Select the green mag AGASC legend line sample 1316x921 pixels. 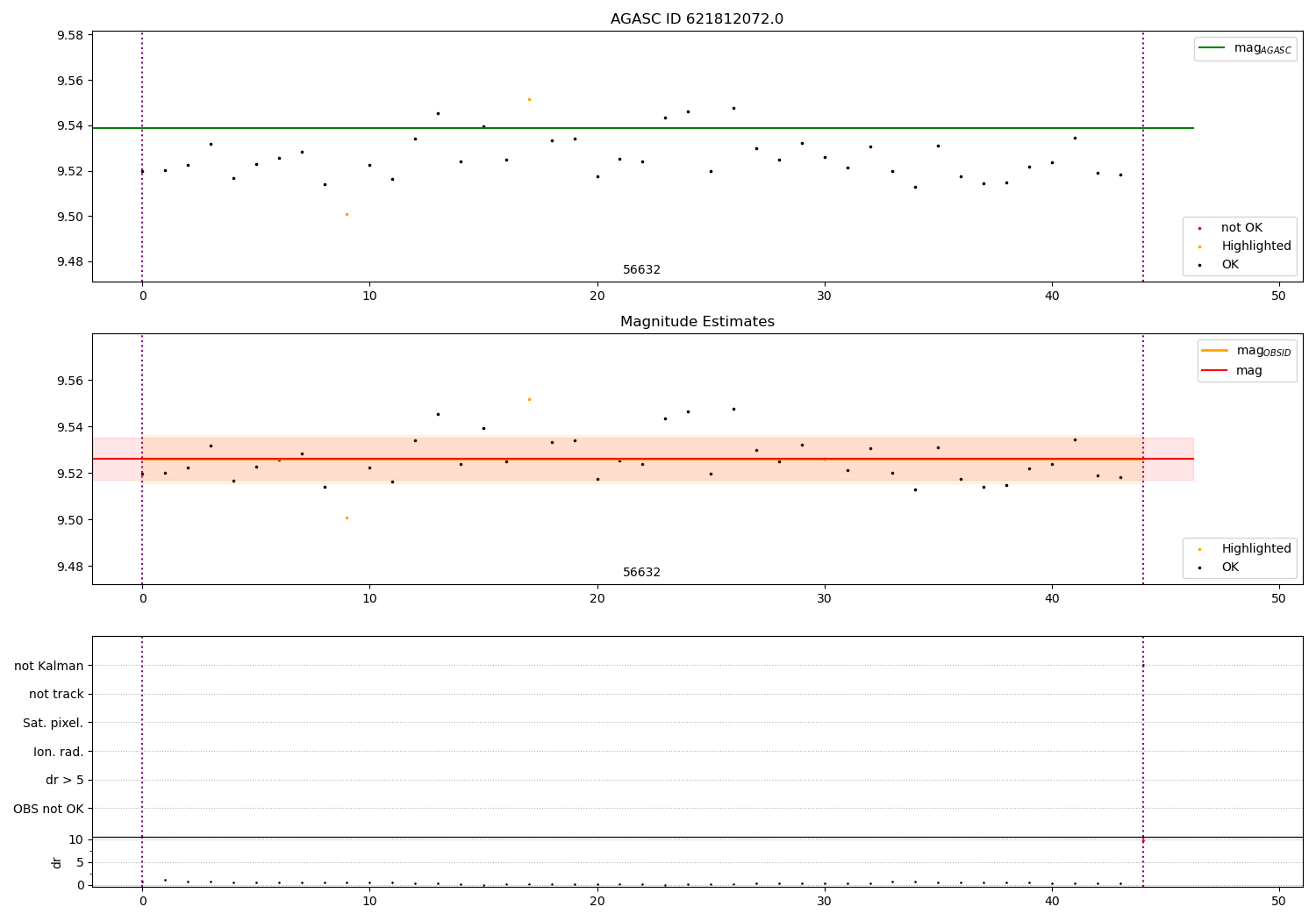(1212, 48)
